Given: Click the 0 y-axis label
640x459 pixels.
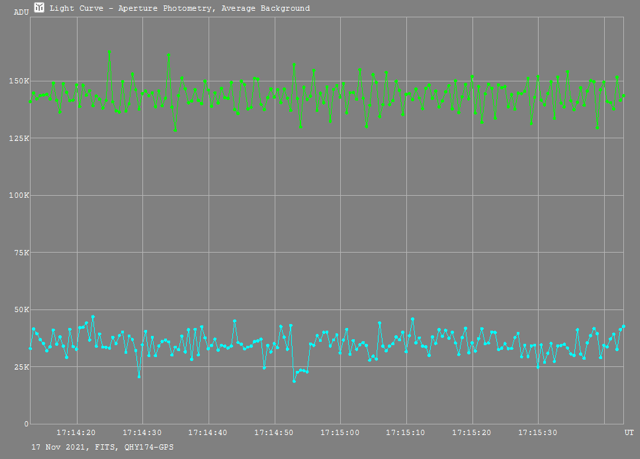Looking at the screenshot, I should click(27, 424).
